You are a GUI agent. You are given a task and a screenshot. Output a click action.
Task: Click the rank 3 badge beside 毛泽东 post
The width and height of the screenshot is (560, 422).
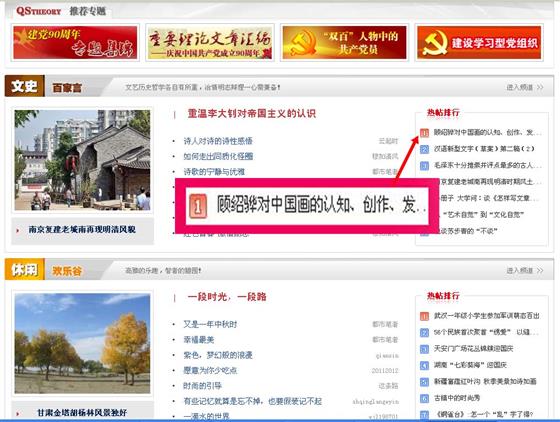click(x=424, y=166)
